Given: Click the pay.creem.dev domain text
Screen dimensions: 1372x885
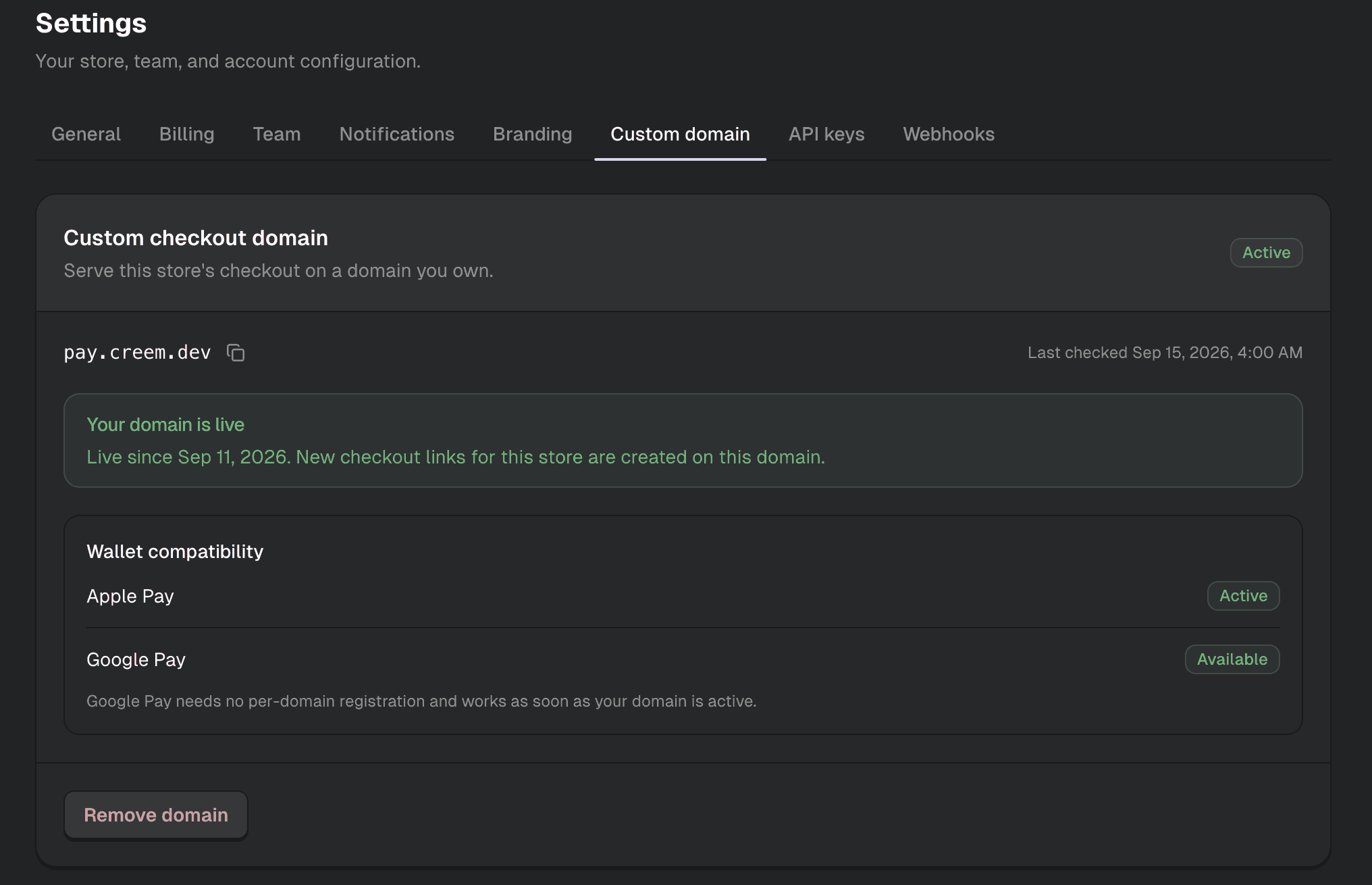Looking at the screenshot, I should pos(138,353).
